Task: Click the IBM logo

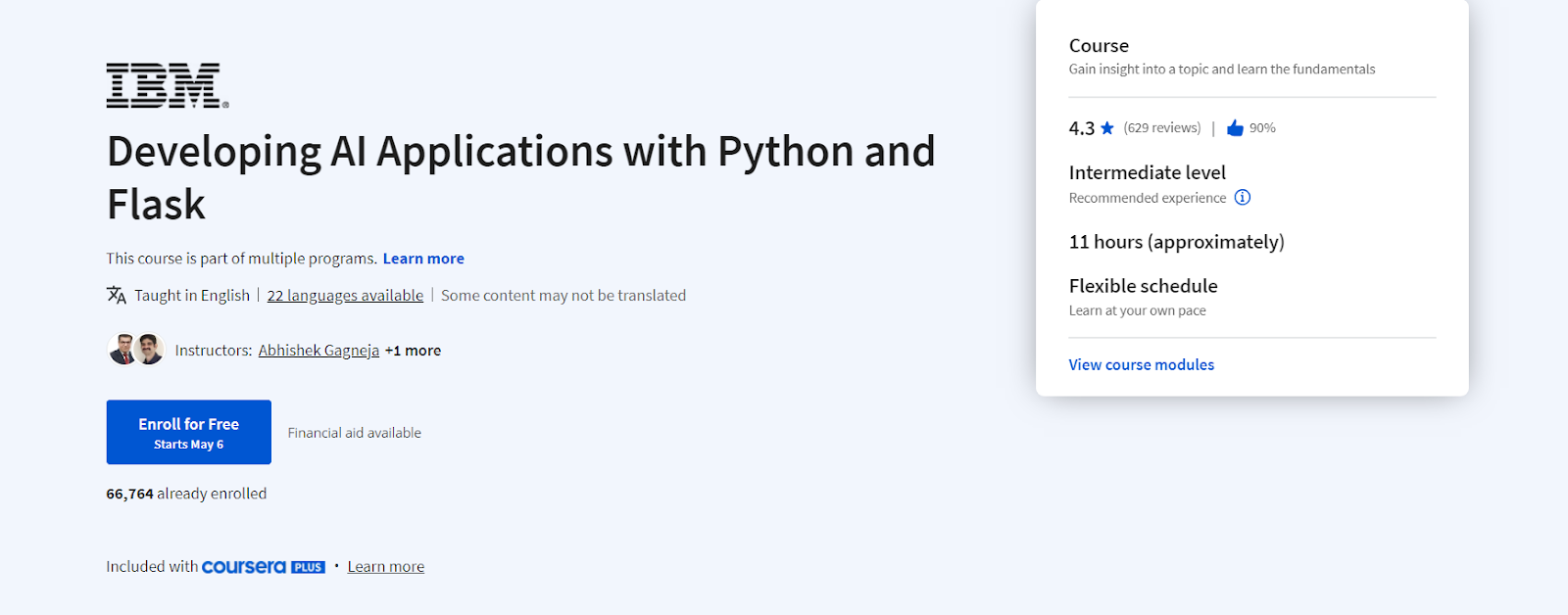Action: pos(168,85)
